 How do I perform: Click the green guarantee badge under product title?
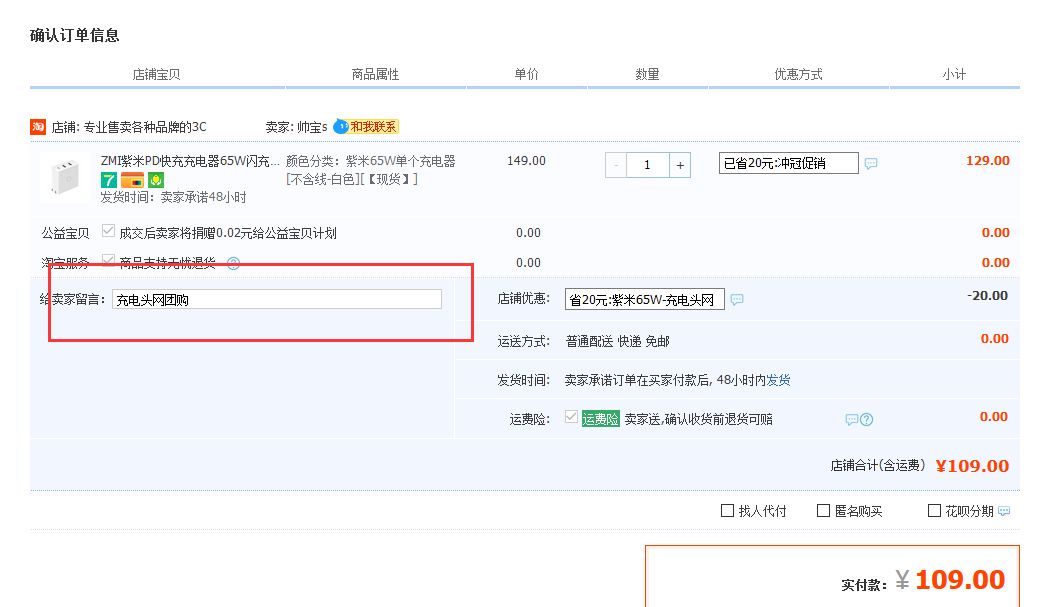point(156,180)
